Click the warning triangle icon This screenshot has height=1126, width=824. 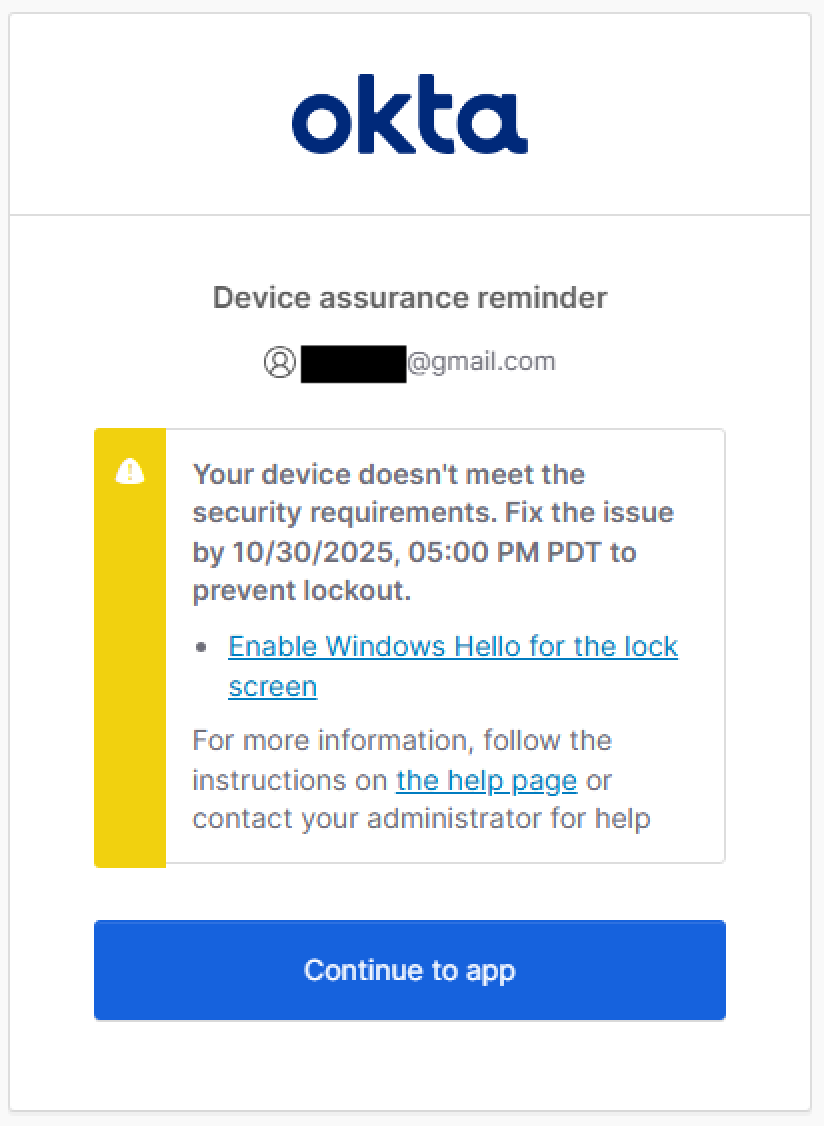point(130,471)
